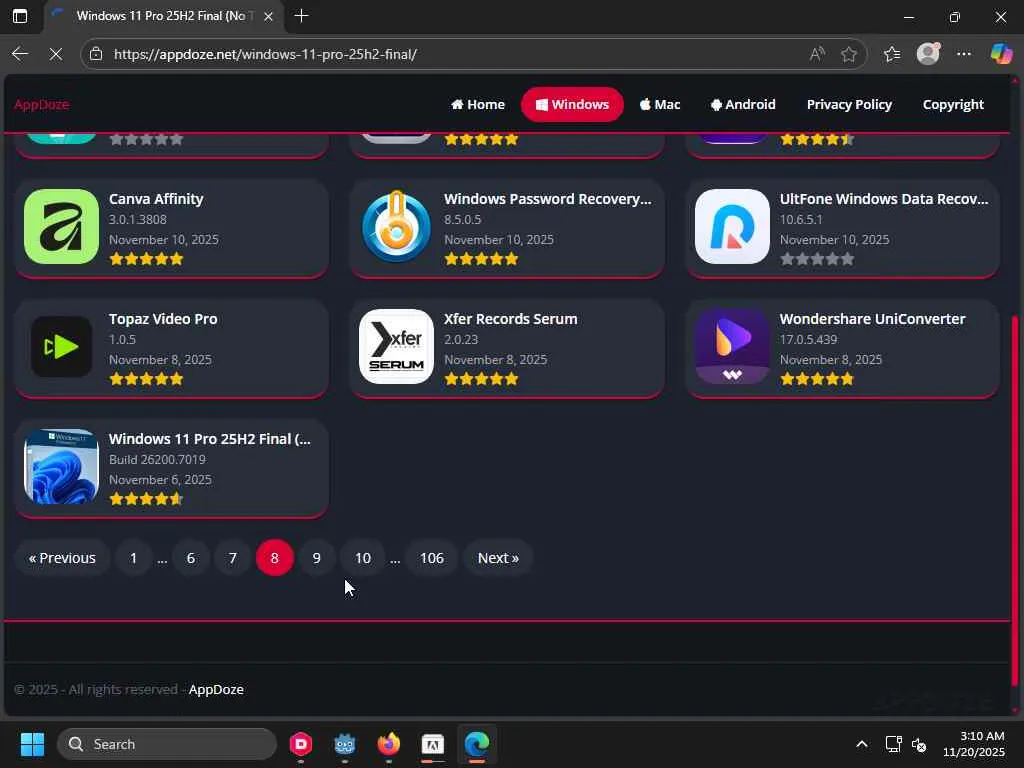The width and height of the screenshot is (1024, 768).
Task: Open the Canva Affinity title link
Action: 156,199
